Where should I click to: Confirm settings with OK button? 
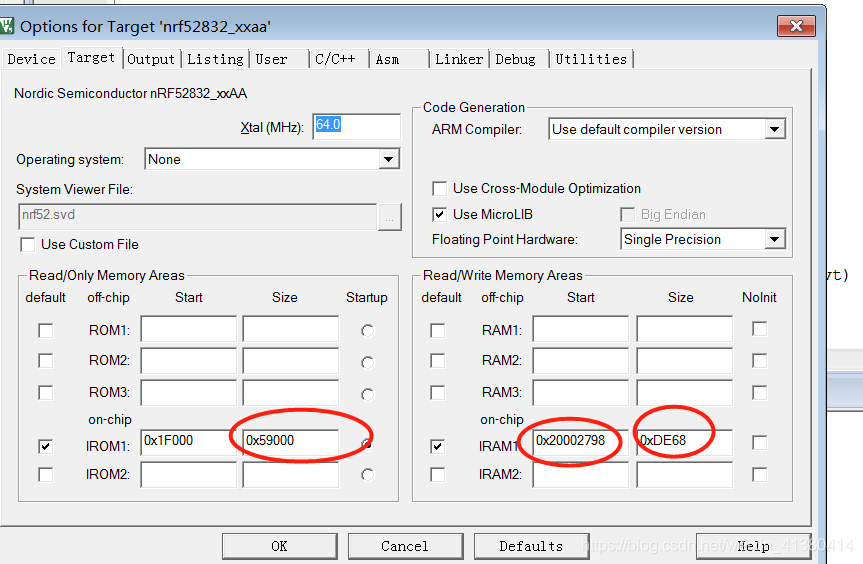(280, 546)
